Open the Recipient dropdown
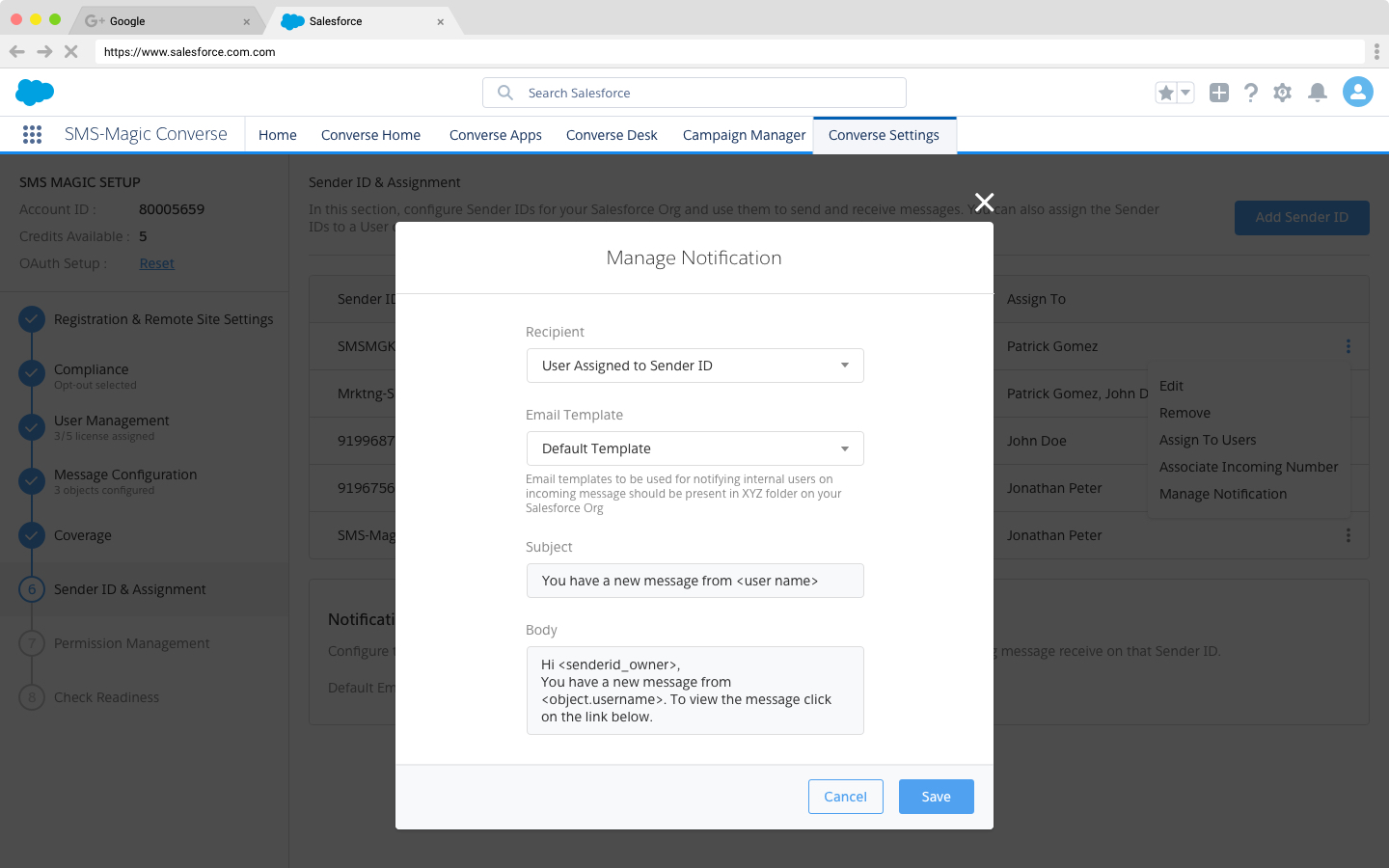The image size is (1389, 868). 694,366
